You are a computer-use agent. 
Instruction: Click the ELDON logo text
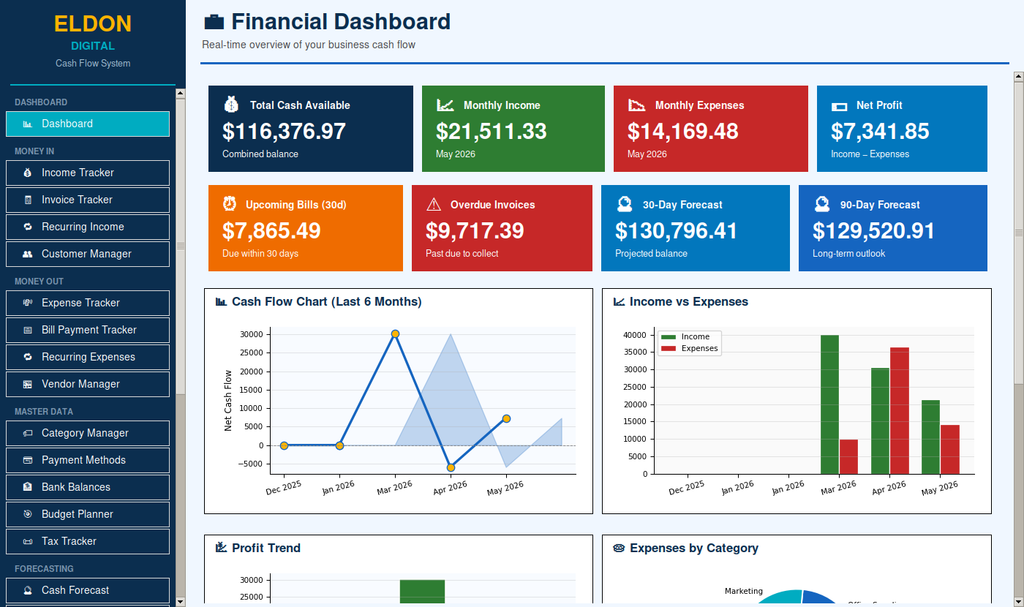coord(93,24)
